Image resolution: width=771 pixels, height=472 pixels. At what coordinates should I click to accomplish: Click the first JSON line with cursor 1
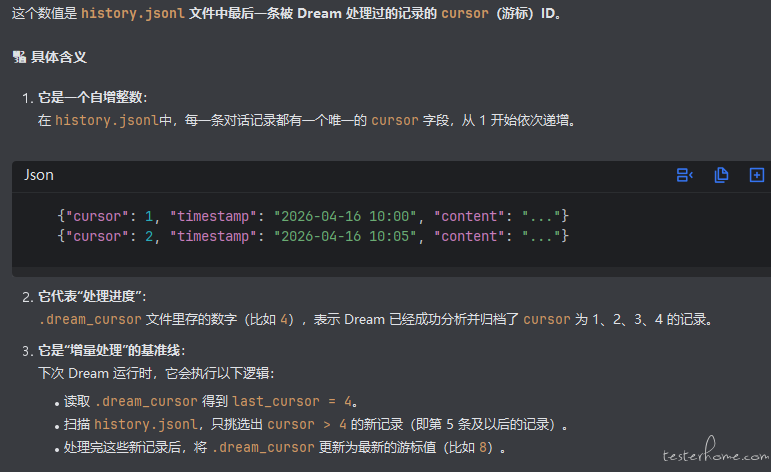tap(313, 215)
